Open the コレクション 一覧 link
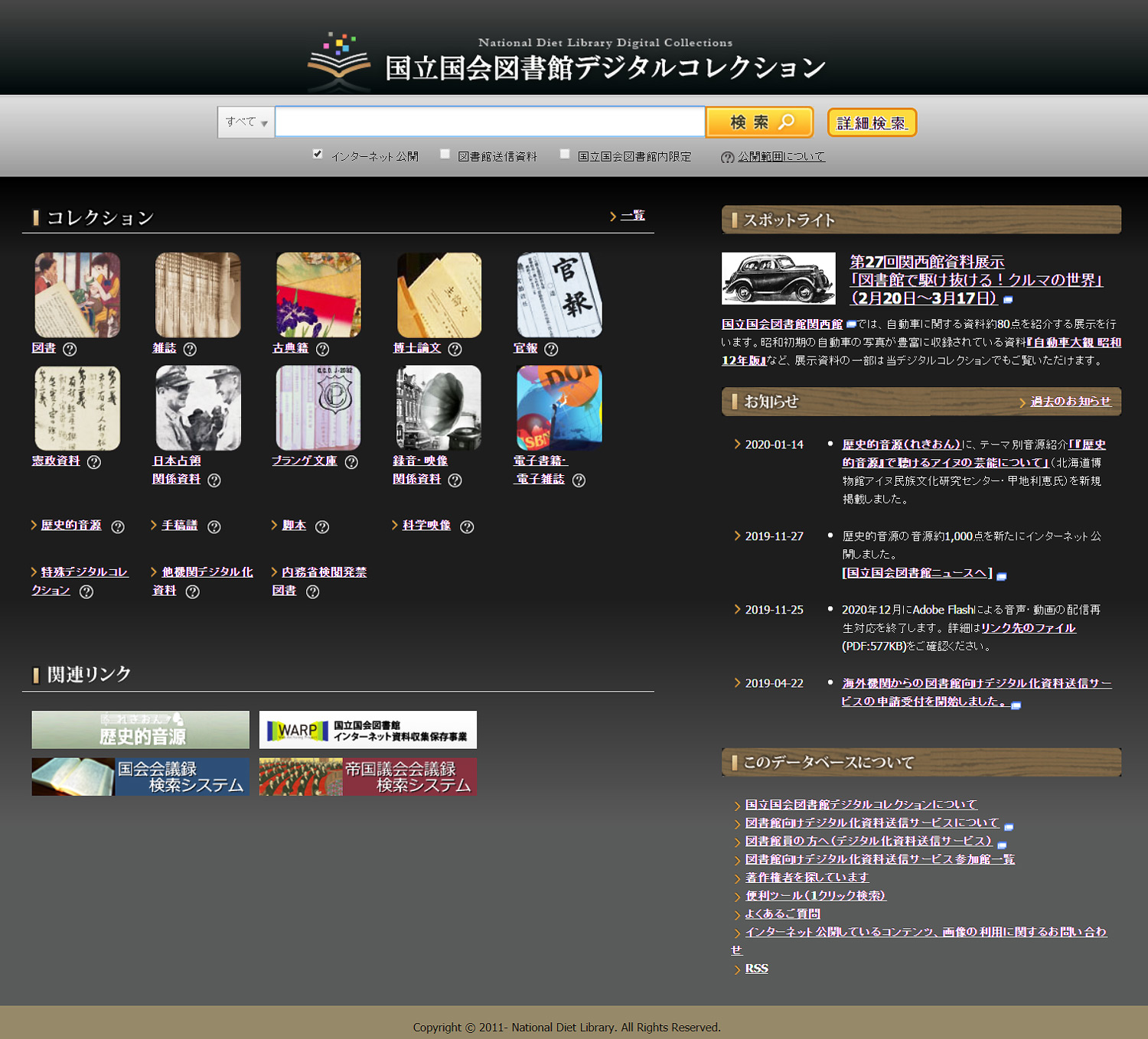The width and height of the screenshot is (1148, 1039). pos(632,216)
